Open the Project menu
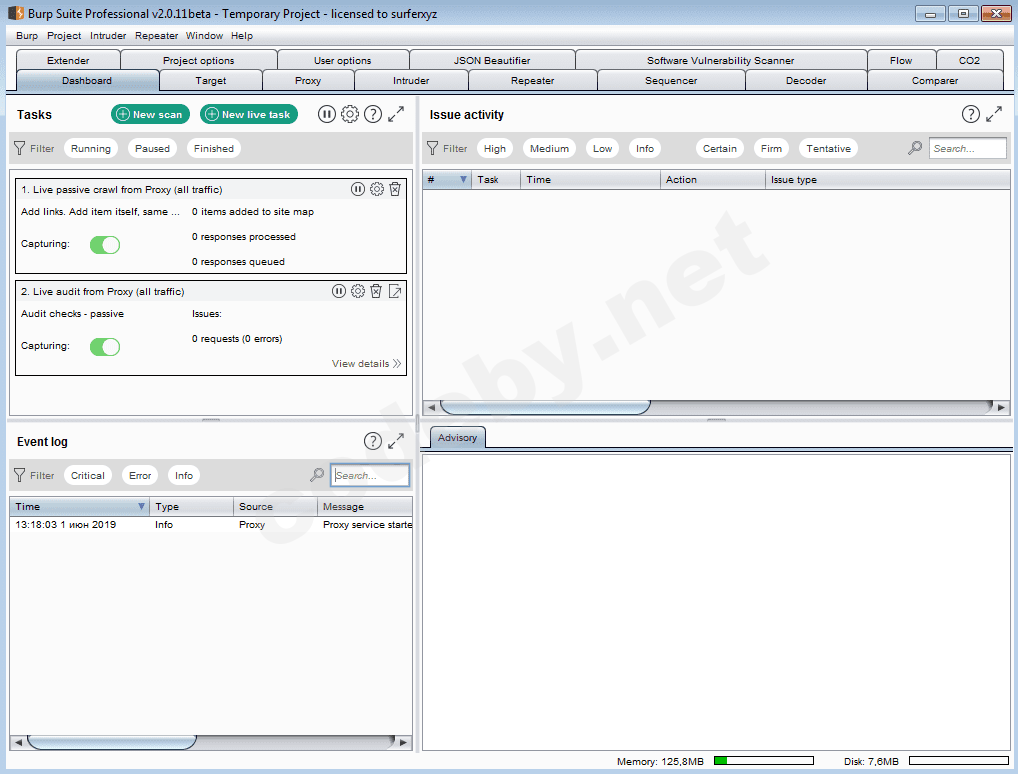 coord(64,36)
